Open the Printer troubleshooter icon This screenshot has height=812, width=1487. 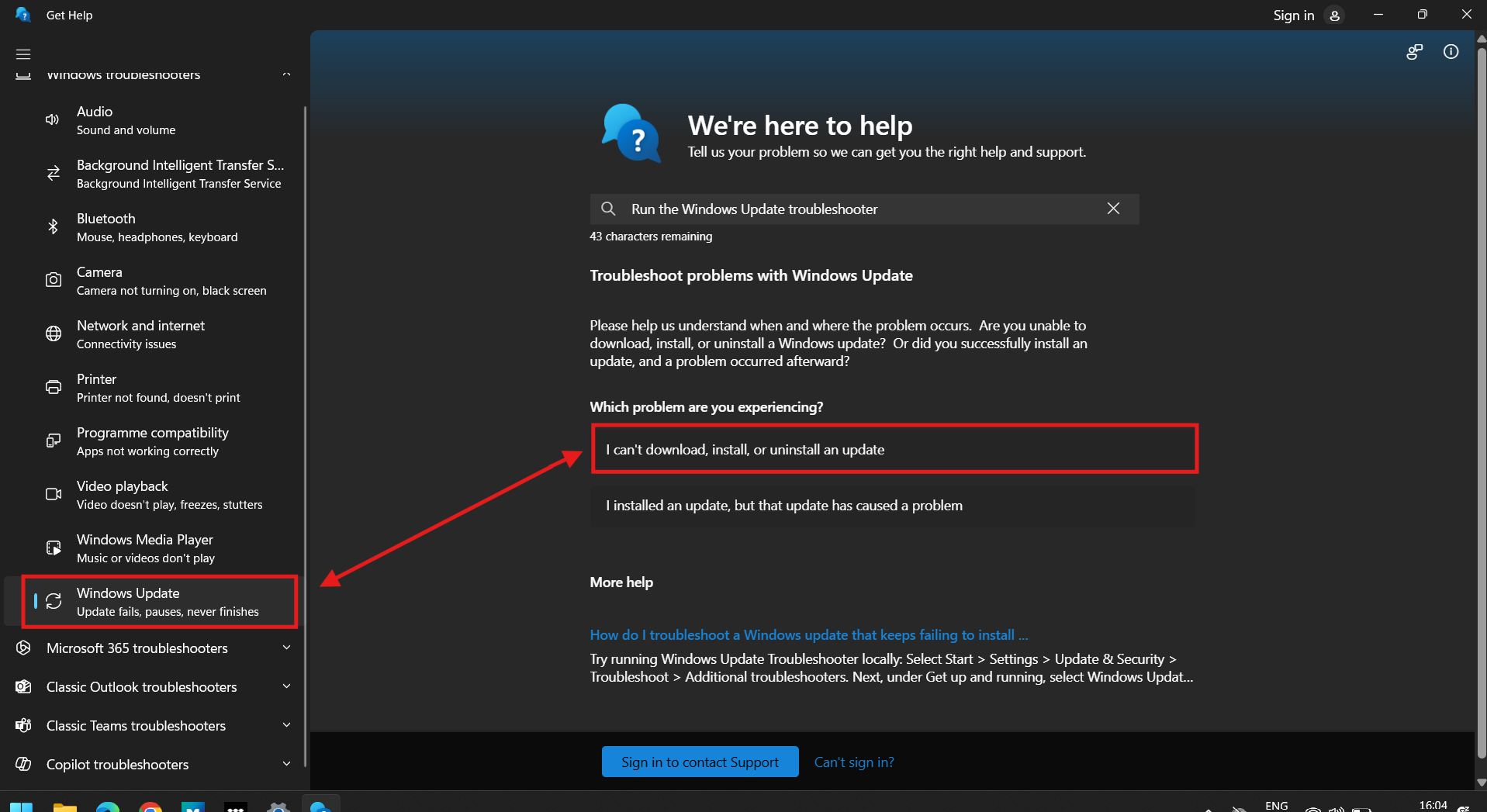pos(53,387)
